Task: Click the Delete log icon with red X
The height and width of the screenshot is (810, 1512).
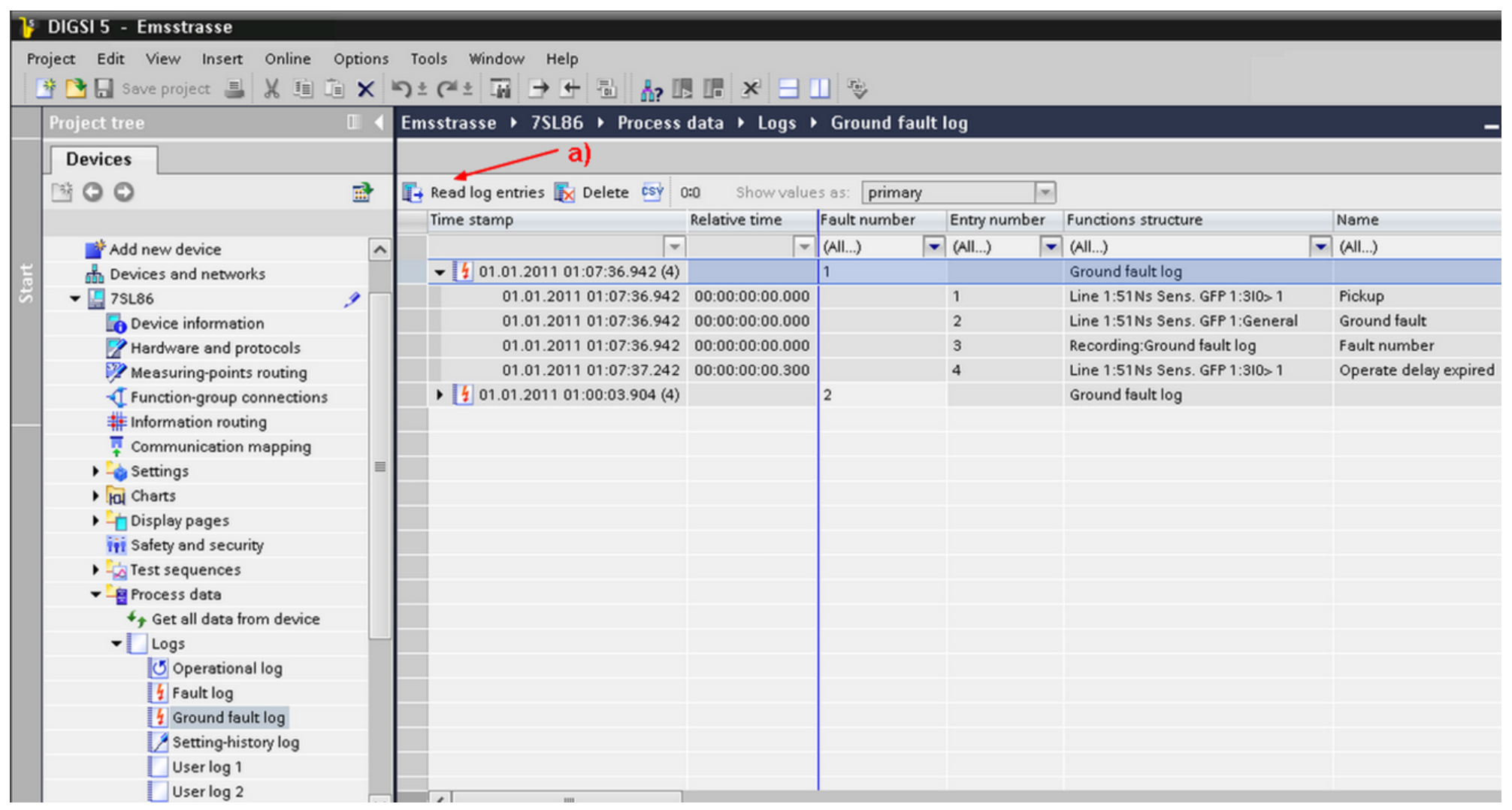Action: click(564, 192)
